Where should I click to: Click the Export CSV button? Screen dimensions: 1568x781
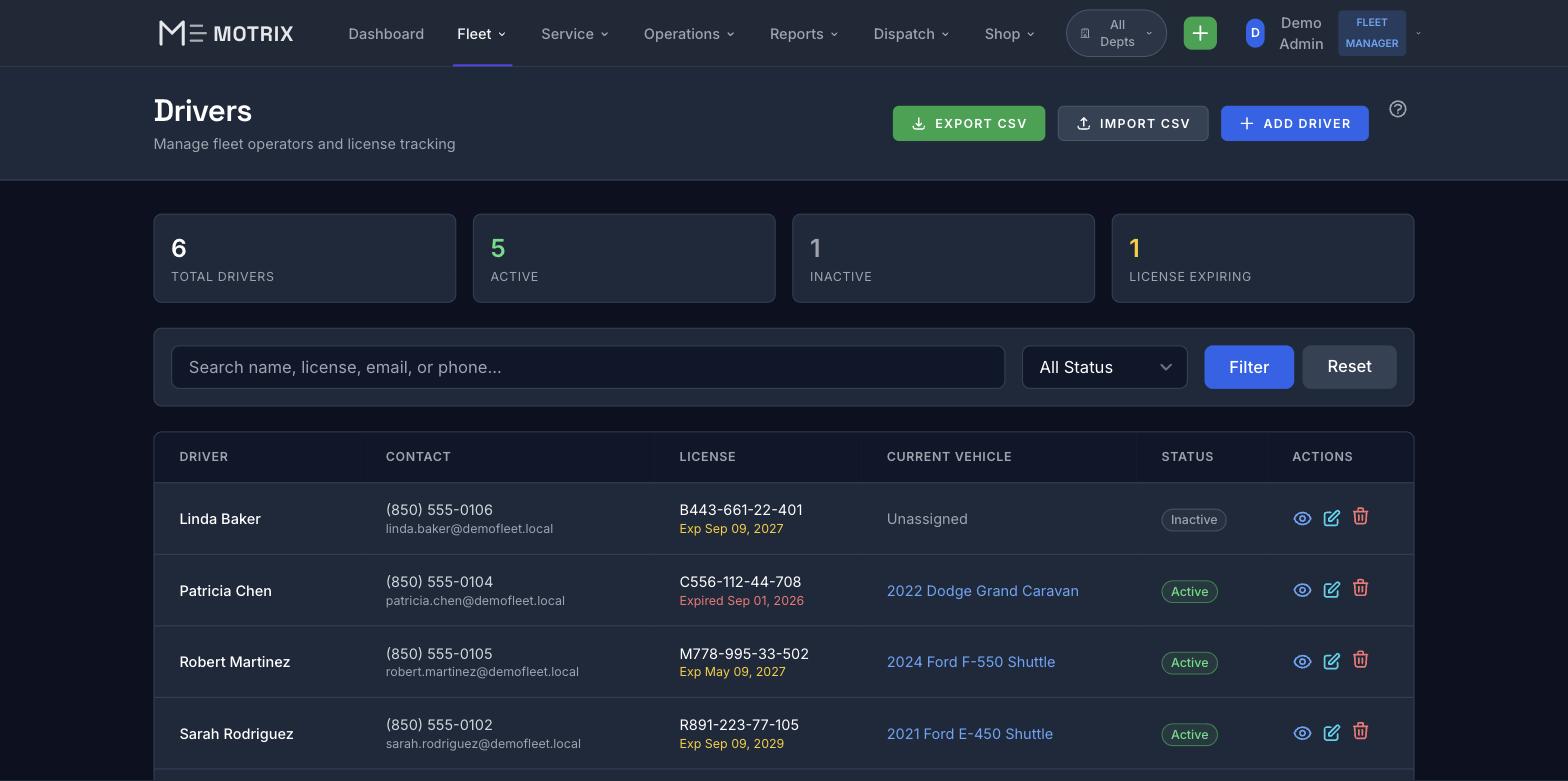pyautogui.click(x=969, y=124)
